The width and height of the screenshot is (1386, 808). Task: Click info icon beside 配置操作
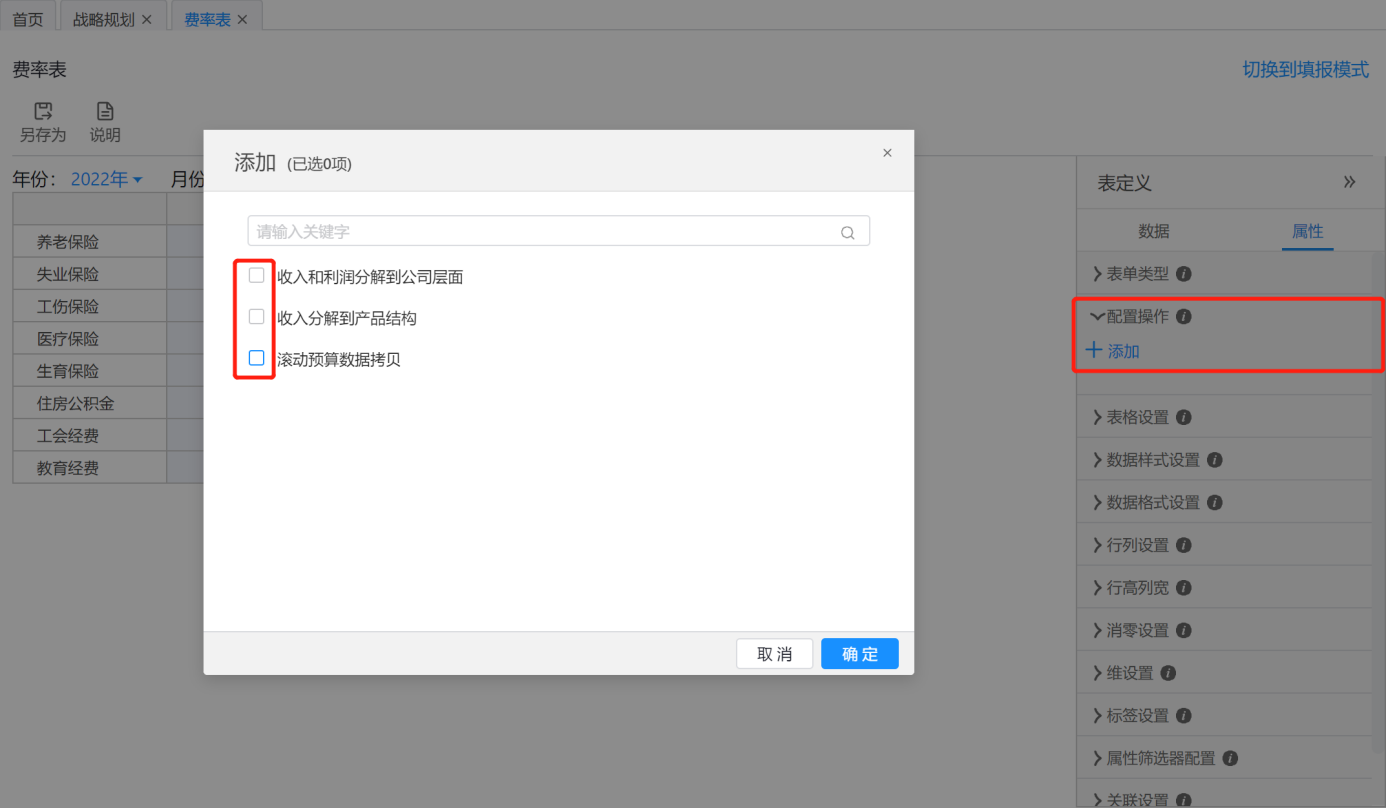1183,317
